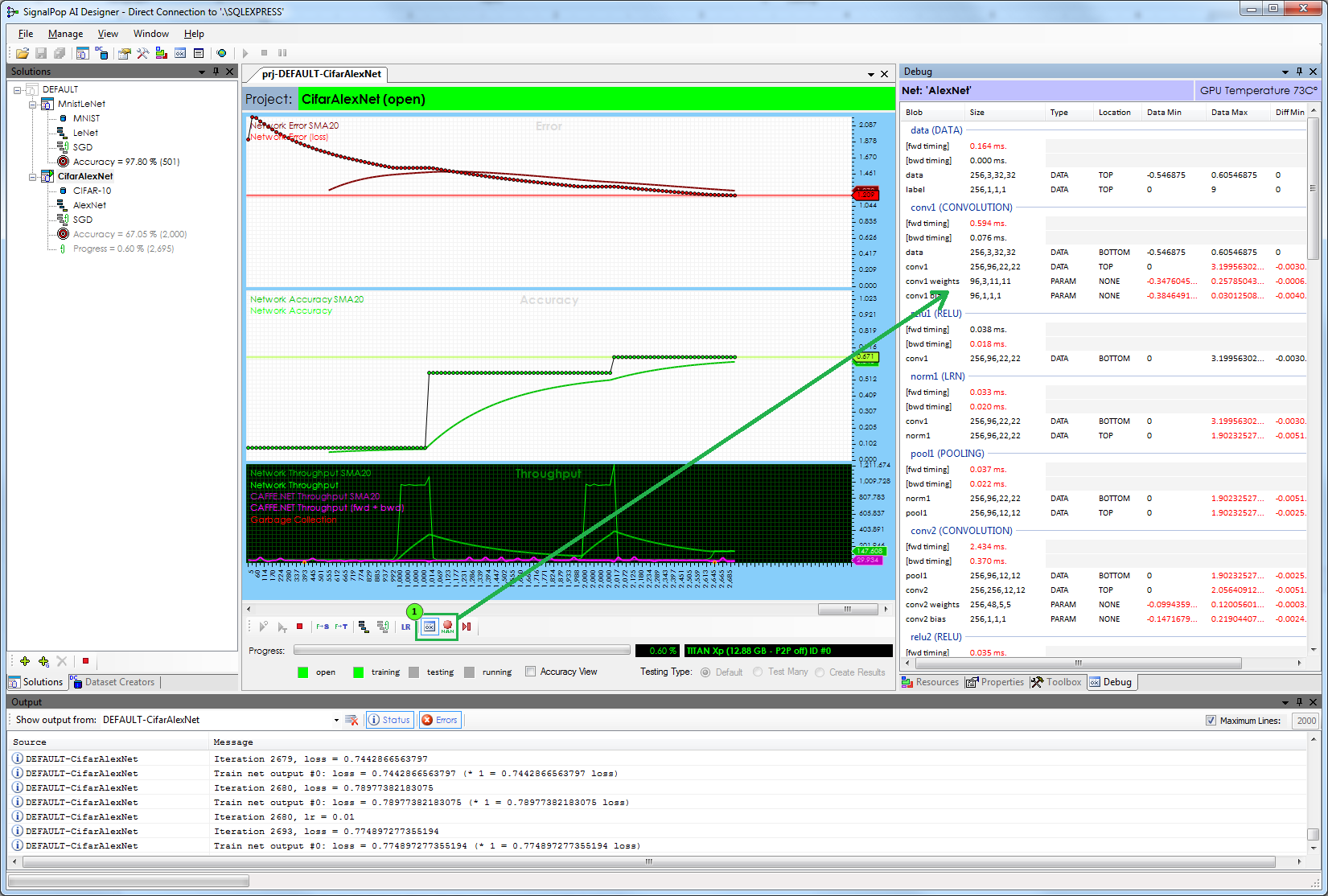Screen dimensions: 1328x896
Task: Open the Resources colored-blocks toolbar icon
Action: (x=161, y=53)
